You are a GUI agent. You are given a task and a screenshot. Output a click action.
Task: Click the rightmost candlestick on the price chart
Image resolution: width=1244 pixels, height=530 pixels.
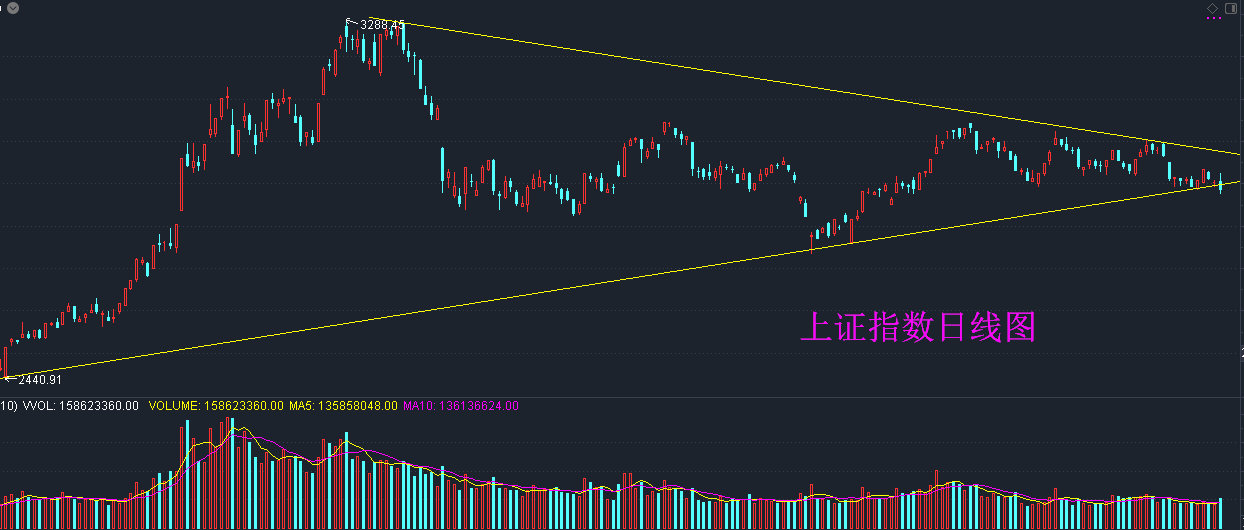point(1221,182)
